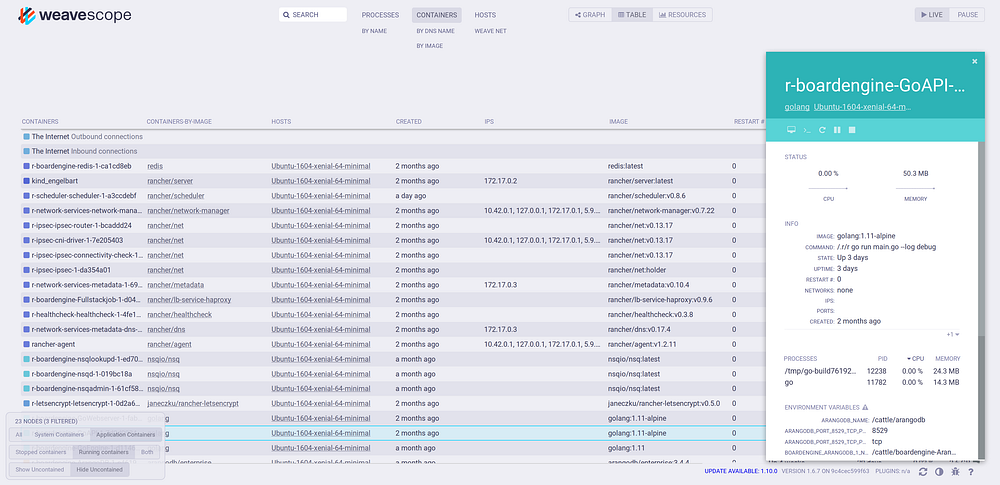Switch to Resources view

click(x=682, y=15)
